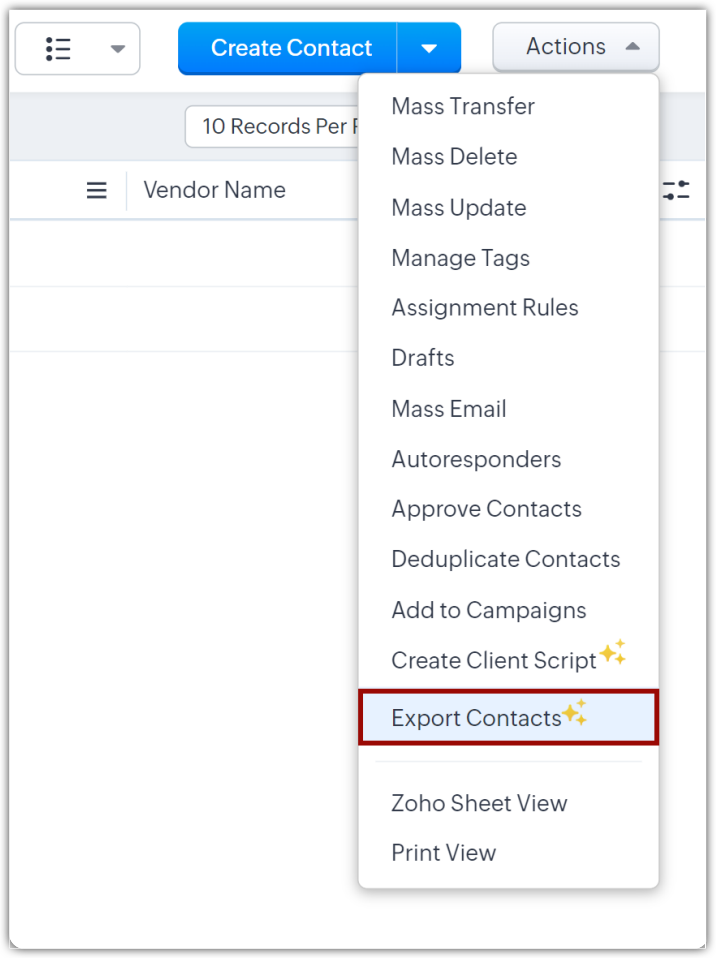Choose the Mass Delete option

pyautogui.click(x=454, y=157)
